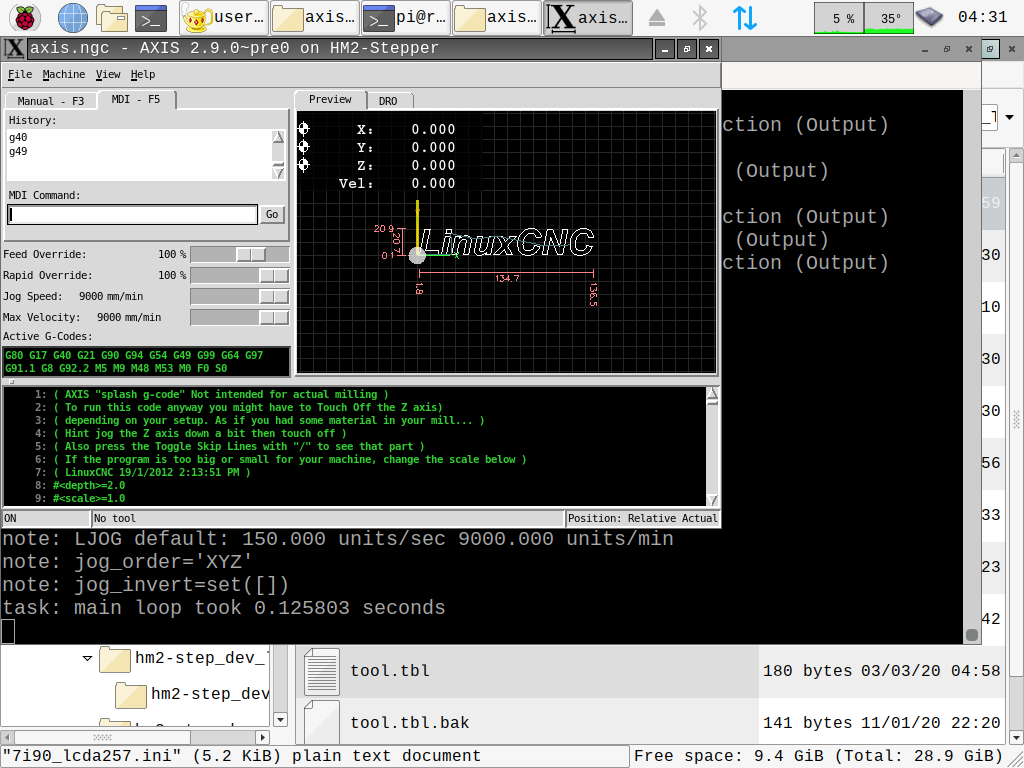Switch to the pi@r... terminal taskbar button

(405, 18)
